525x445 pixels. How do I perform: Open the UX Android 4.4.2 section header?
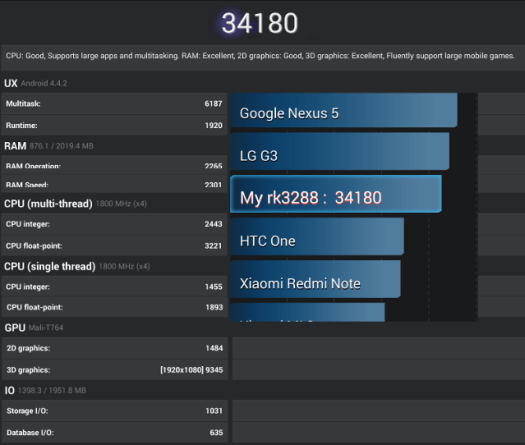pos(35,83)
